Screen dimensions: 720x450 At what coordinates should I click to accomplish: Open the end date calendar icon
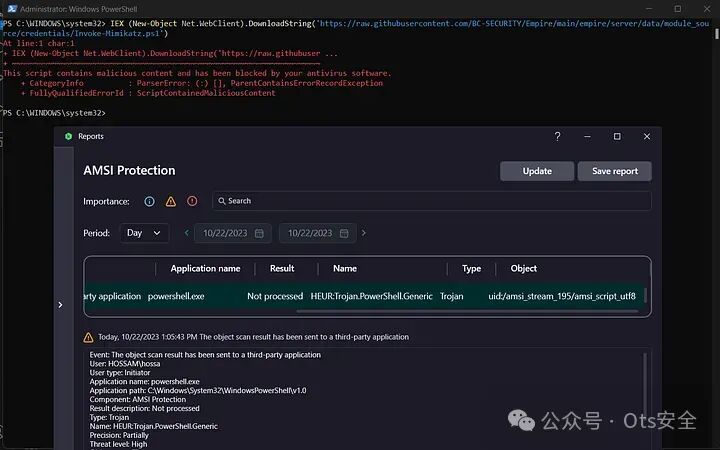tap(344, 233)
